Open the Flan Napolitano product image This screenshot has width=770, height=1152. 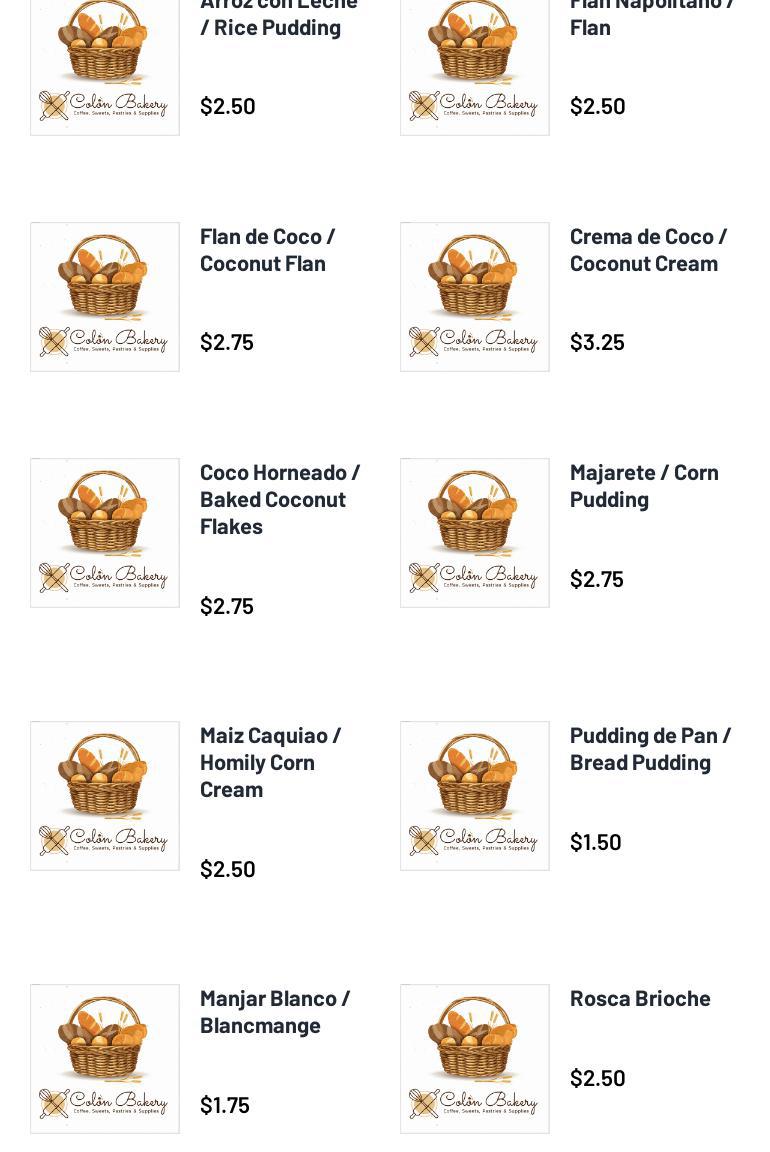pos(475,65)
